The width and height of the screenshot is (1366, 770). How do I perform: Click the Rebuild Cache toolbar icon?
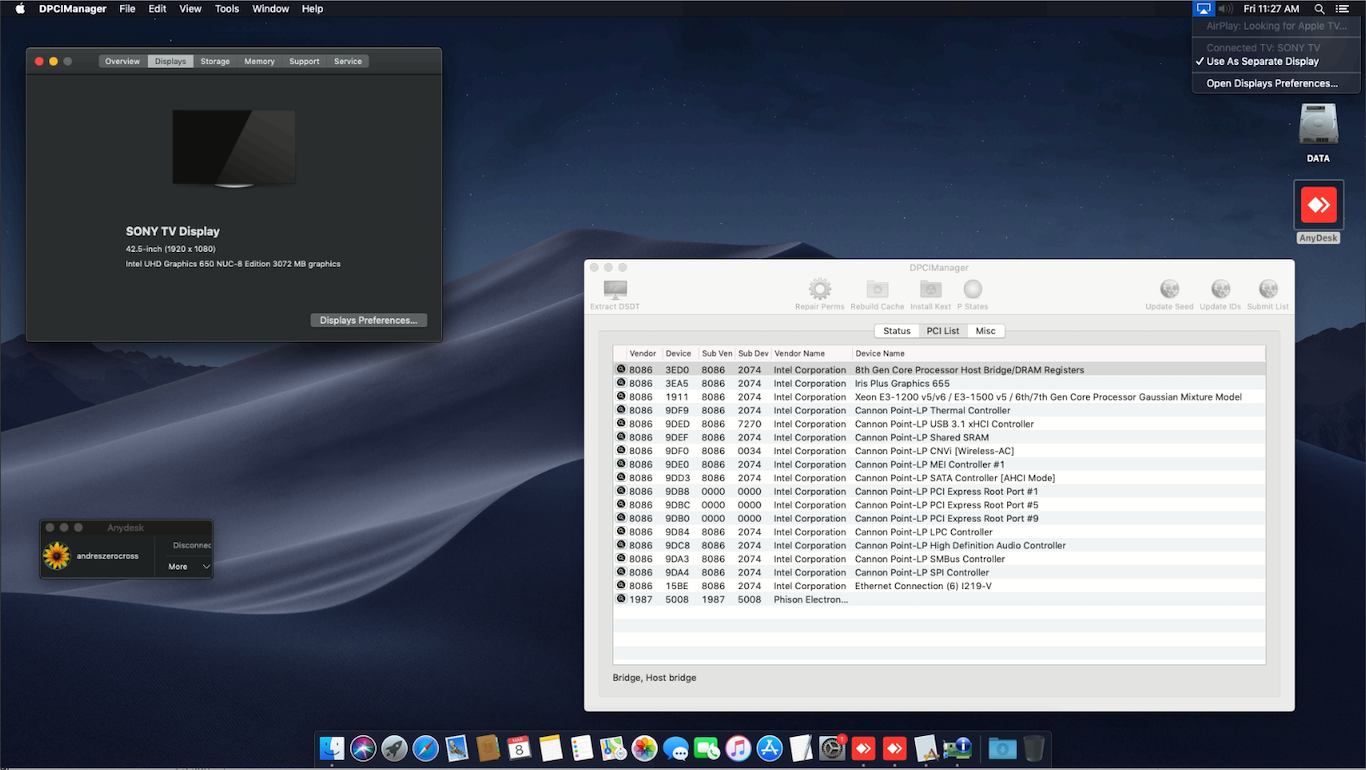click(877, 290)
